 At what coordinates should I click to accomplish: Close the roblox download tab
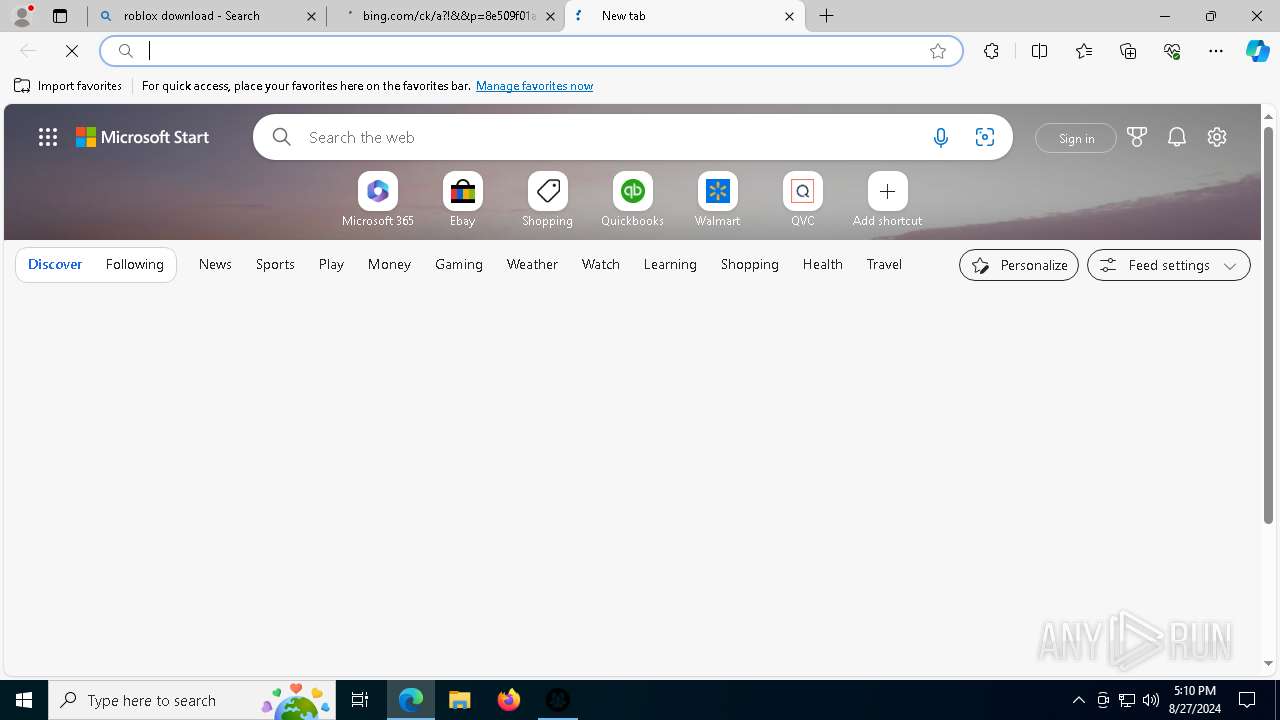click(311, 16)
